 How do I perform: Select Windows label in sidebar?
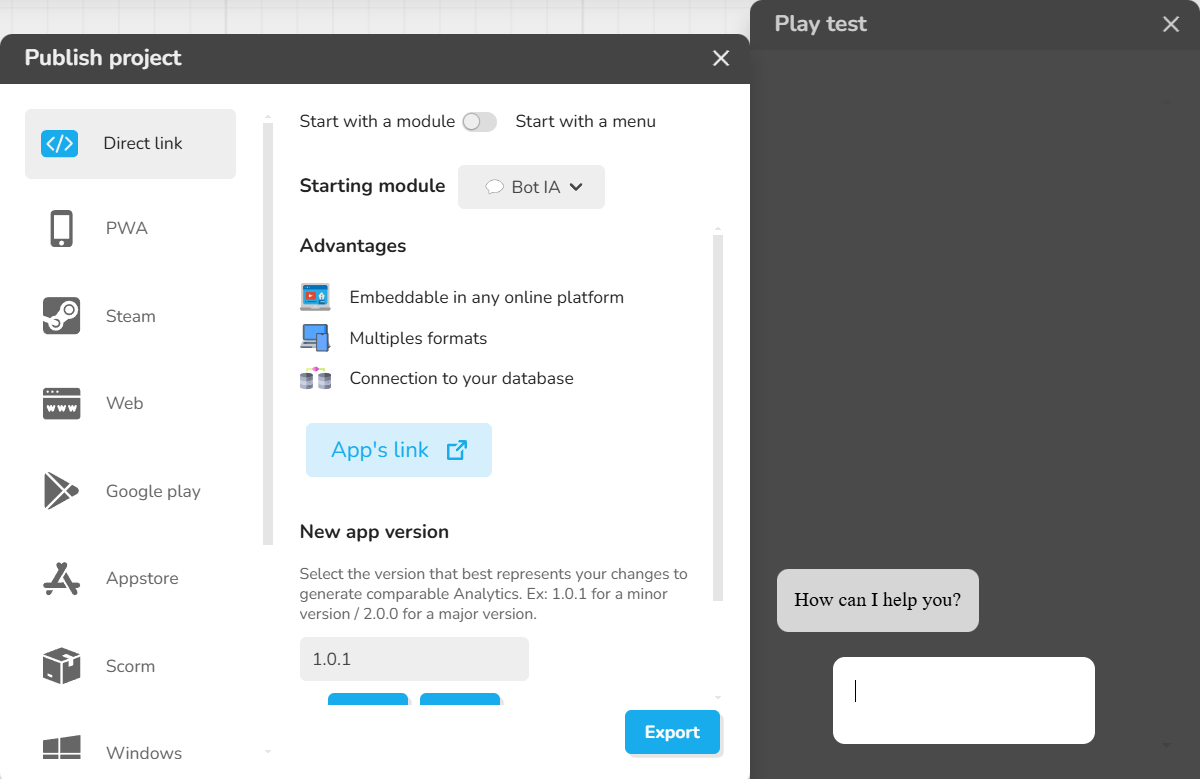click(144, 753)
